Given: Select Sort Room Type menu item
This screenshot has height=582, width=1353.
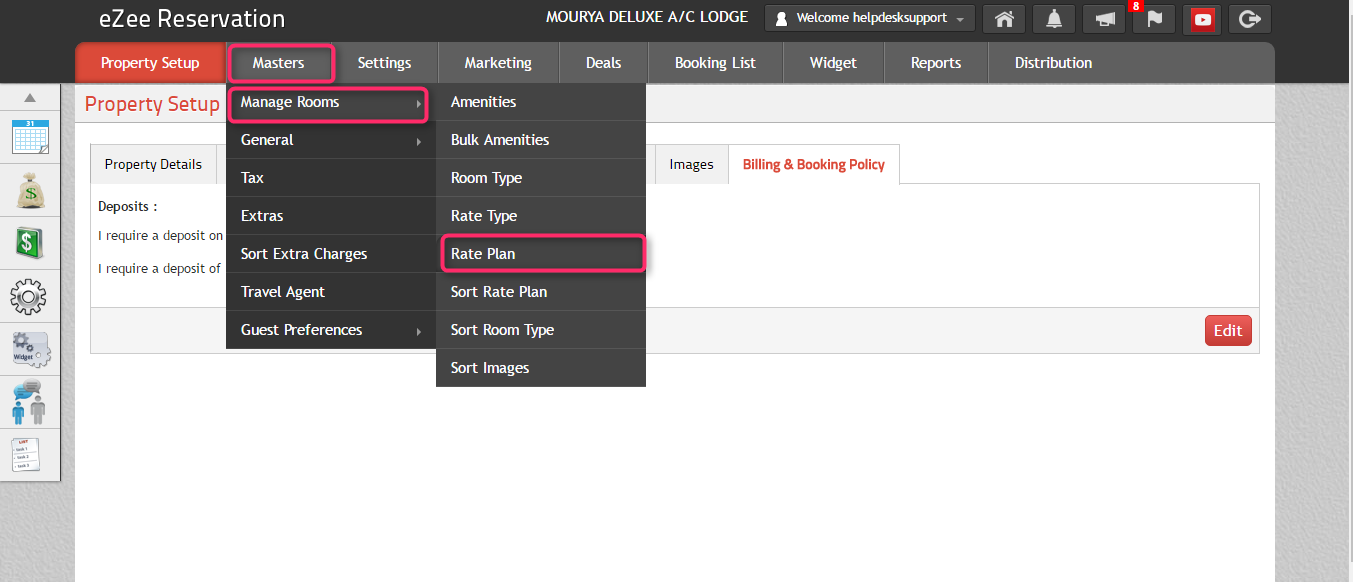Looking at the screenshot, I should tap(541, 330).
